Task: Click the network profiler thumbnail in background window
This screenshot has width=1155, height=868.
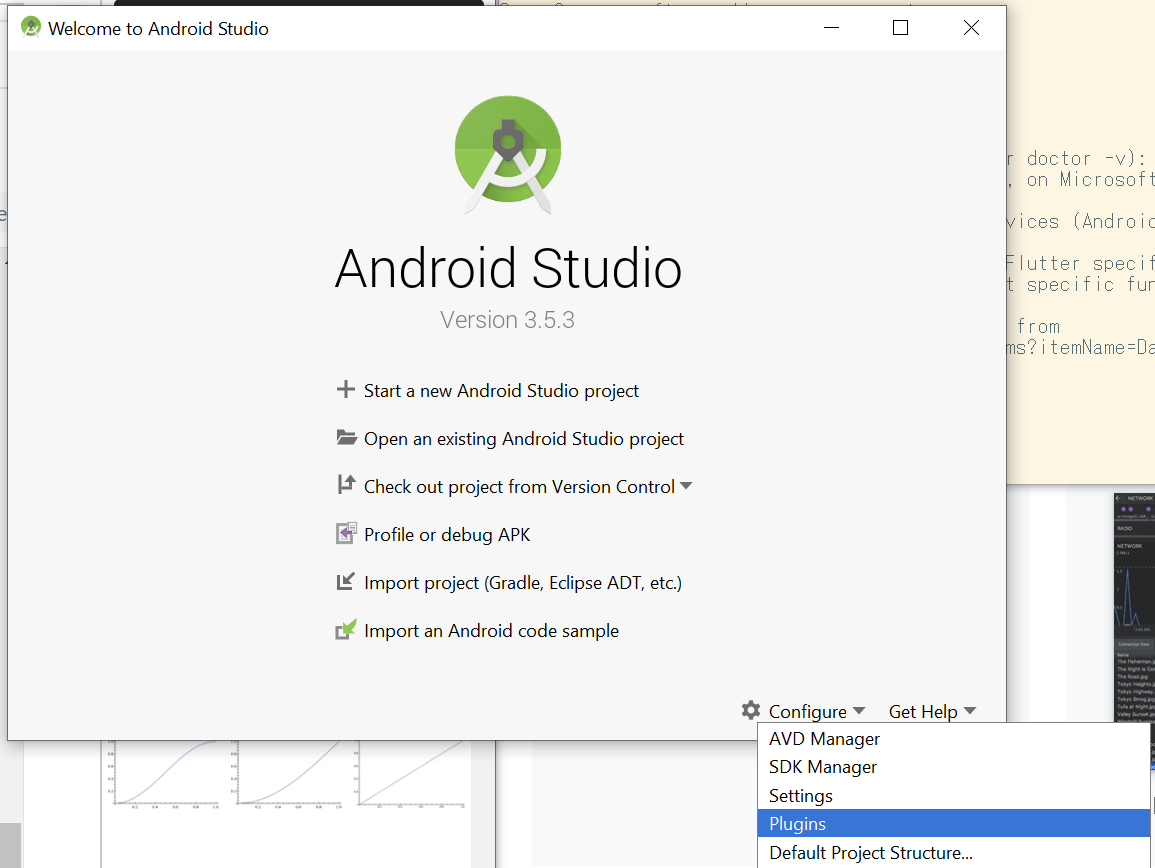Action: coord(1134,607)
